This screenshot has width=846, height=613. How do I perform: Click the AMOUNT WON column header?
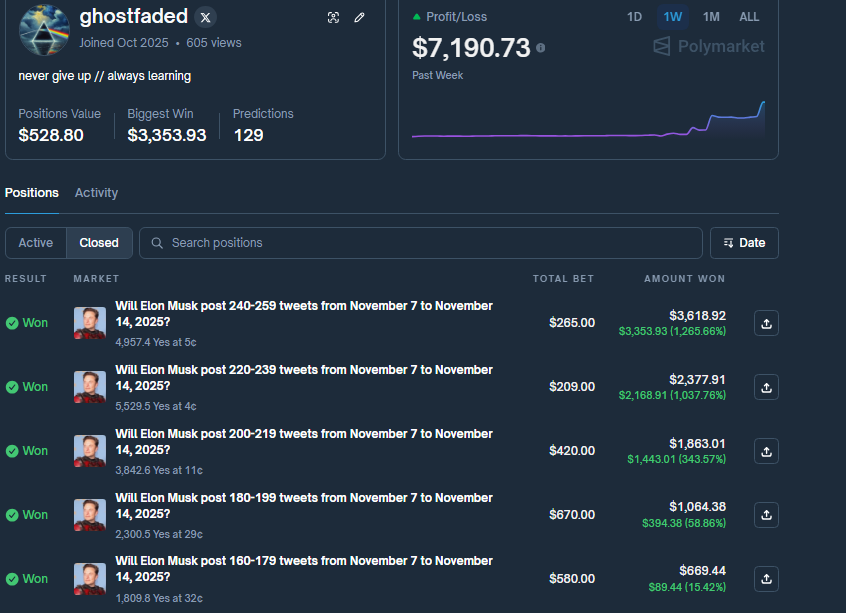684,278
